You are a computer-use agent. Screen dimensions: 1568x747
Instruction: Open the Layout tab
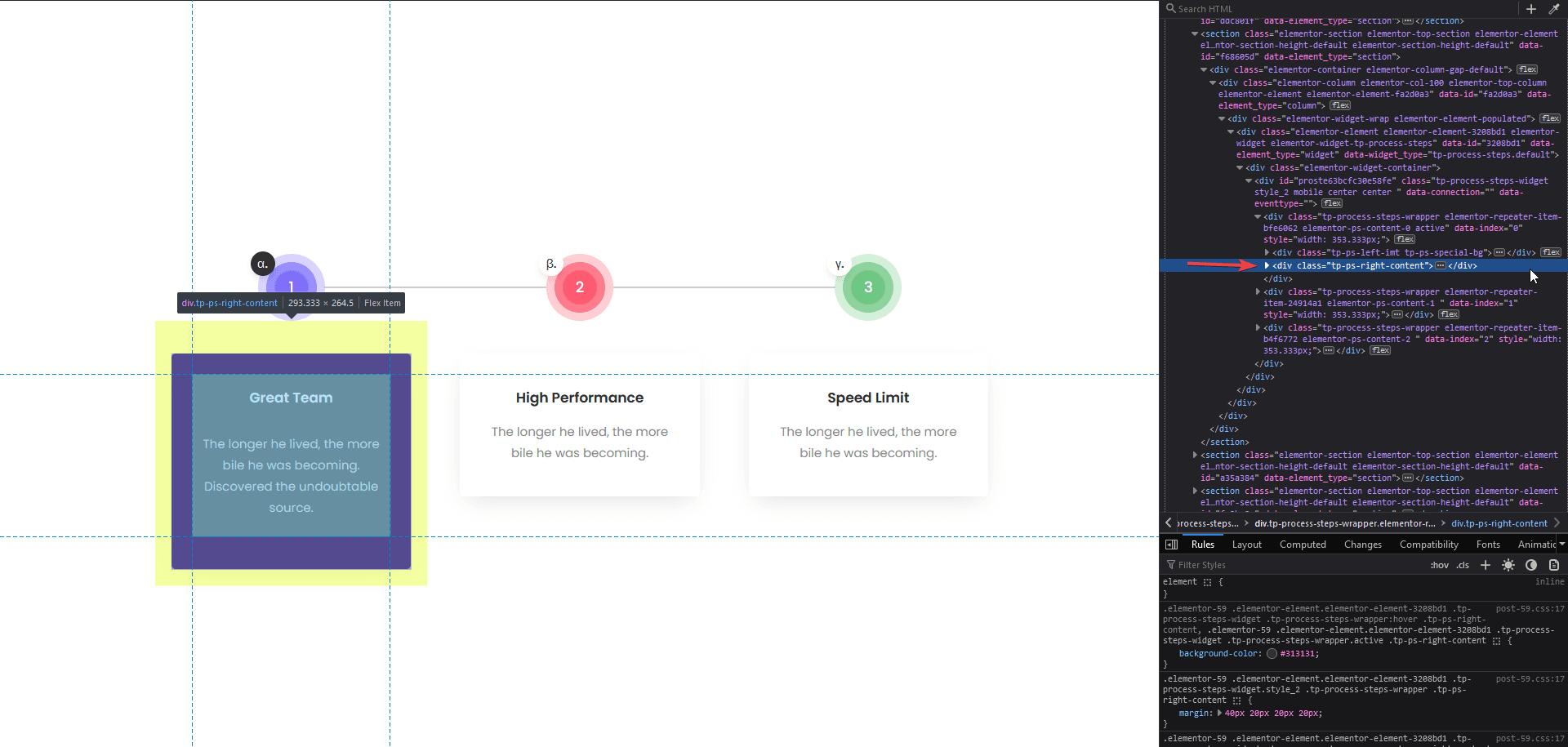click(1246, 545)
